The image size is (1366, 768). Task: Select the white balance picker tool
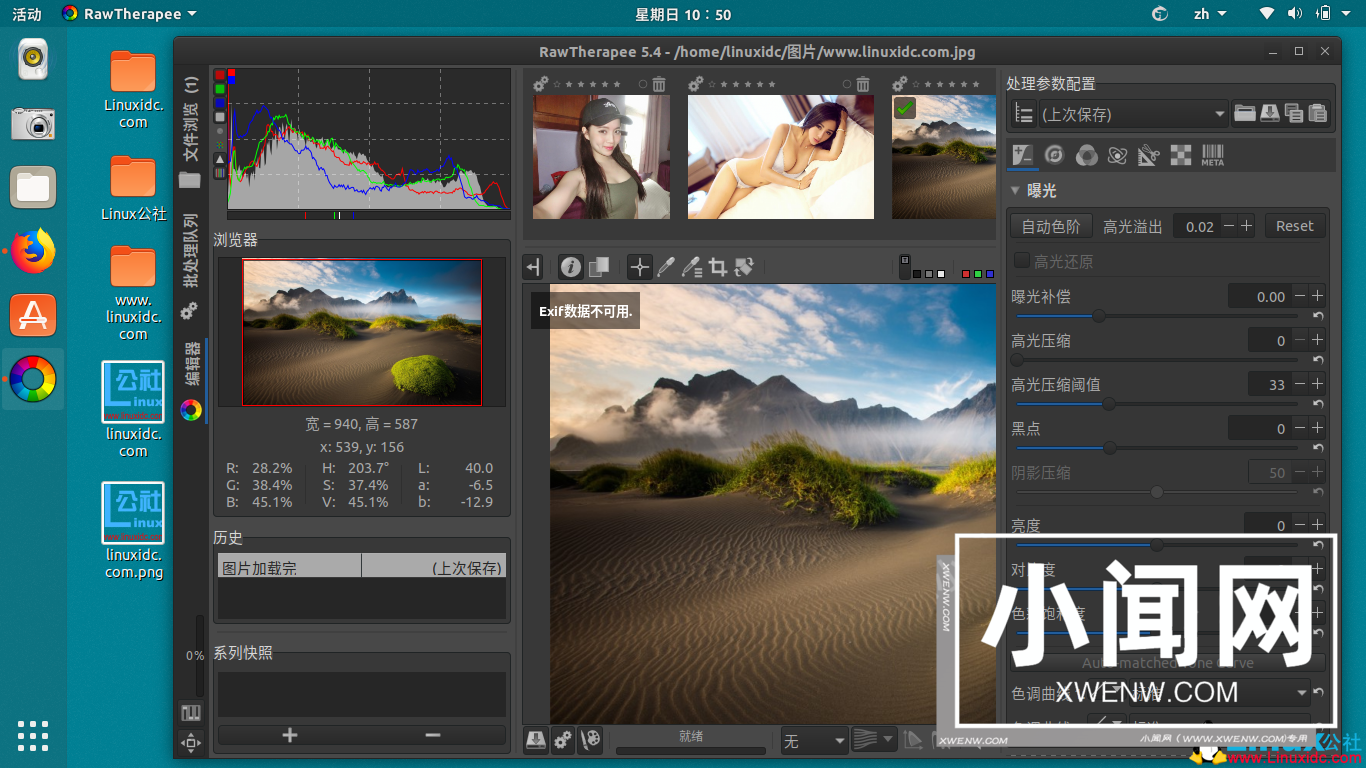(x=665, y=267)
